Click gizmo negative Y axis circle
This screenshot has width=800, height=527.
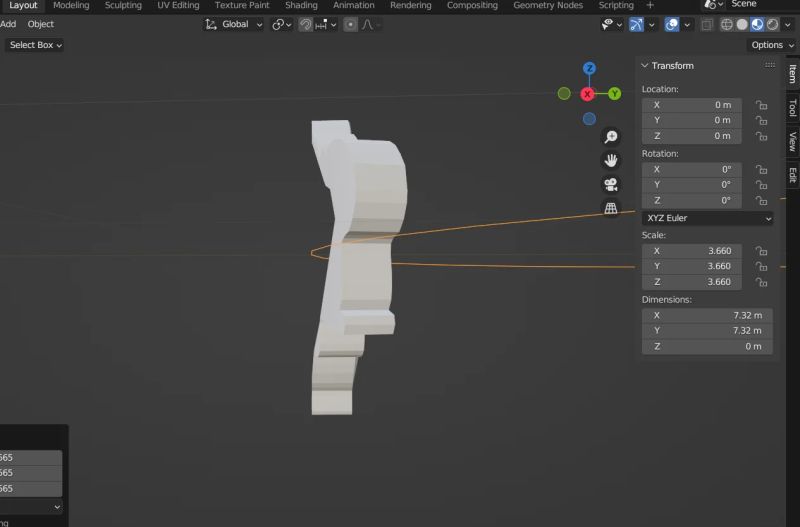564,93
